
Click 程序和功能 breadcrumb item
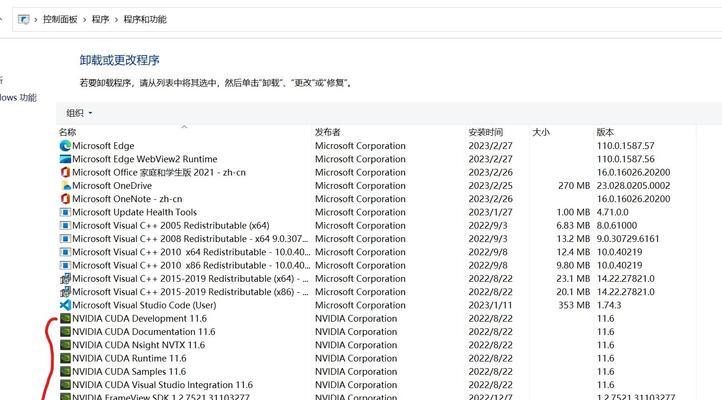coord(145,19)
